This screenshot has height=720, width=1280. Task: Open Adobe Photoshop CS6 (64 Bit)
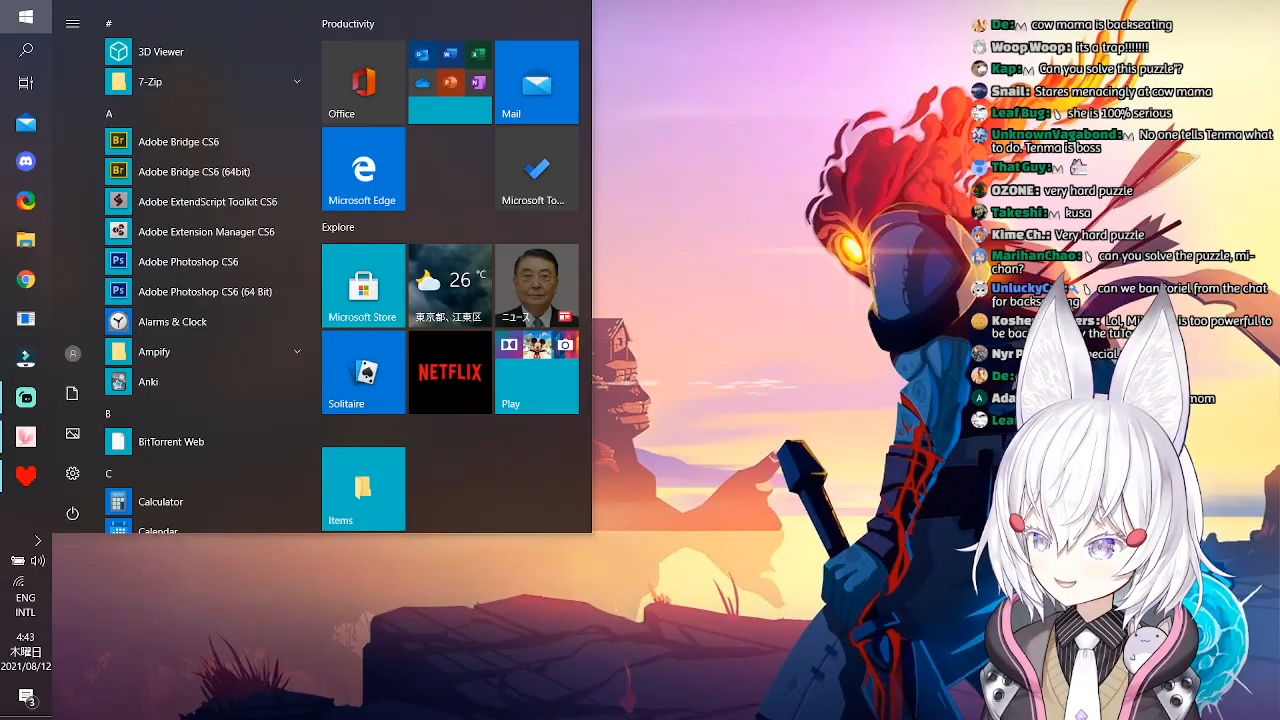(x=205, y=292)
